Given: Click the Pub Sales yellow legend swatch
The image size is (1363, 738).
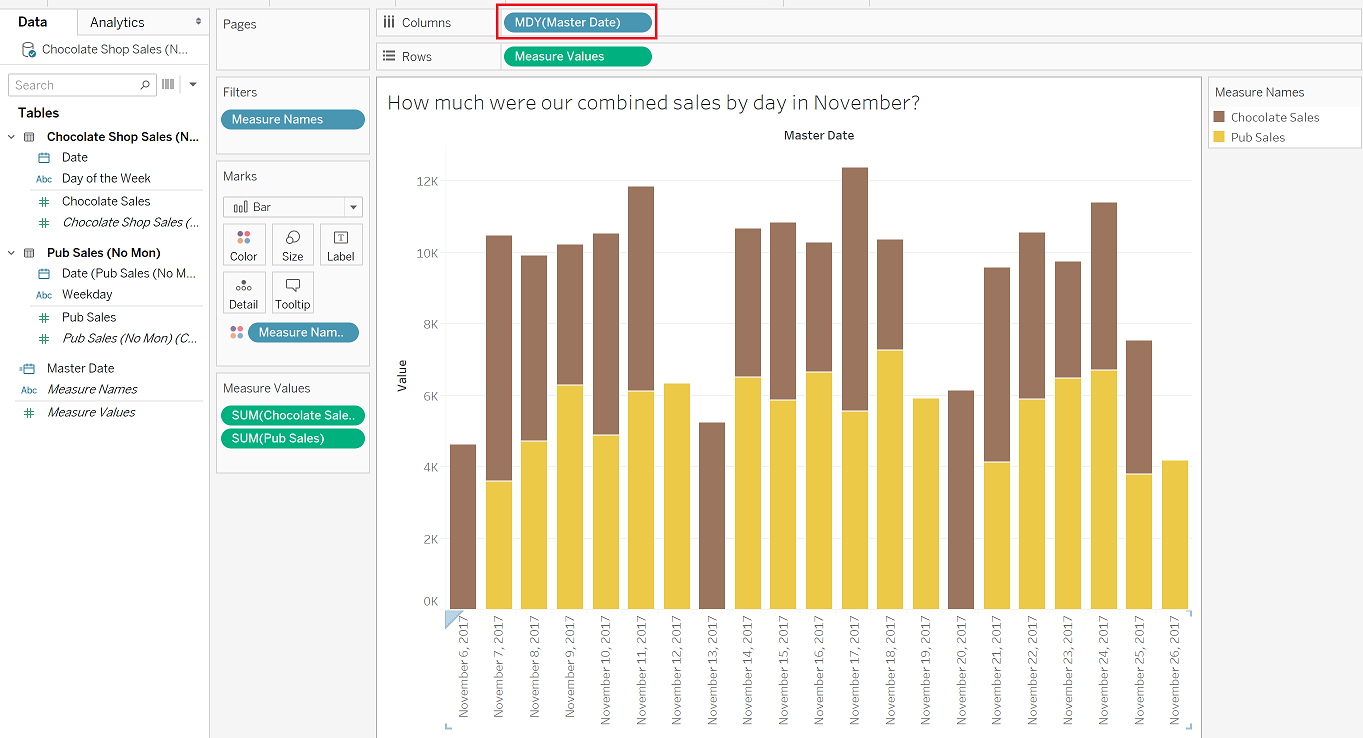Looking at the screenshot, I should (1219, 137).
